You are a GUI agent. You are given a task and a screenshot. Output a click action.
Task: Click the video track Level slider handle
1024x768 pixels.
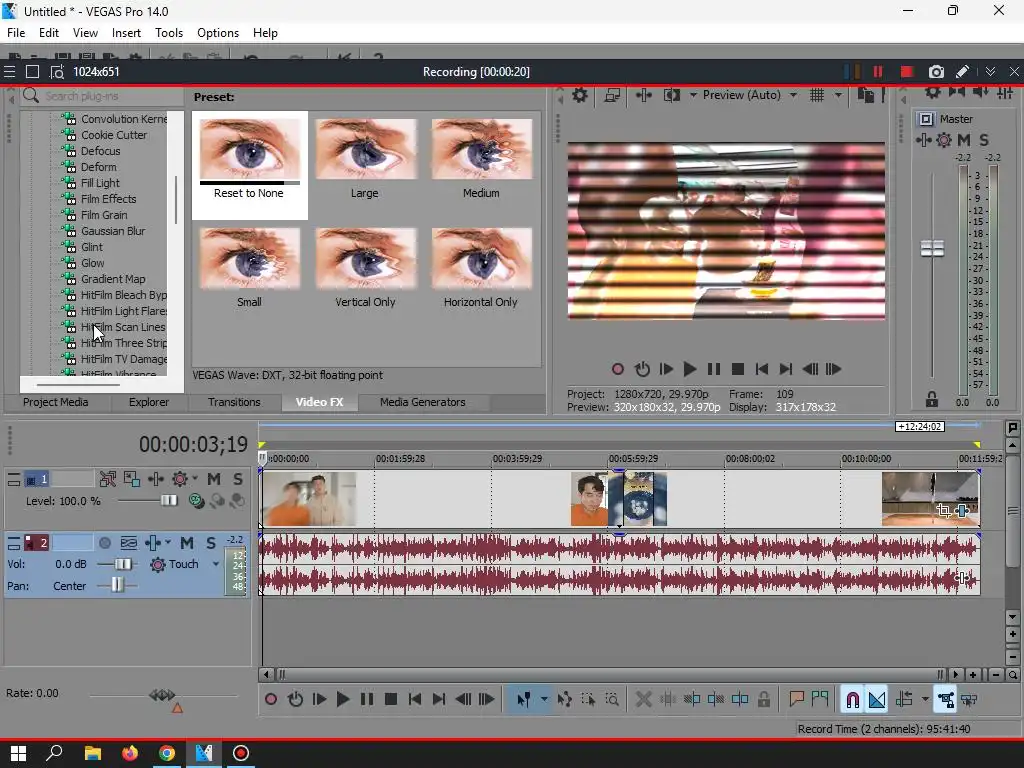tap(168, 501)
